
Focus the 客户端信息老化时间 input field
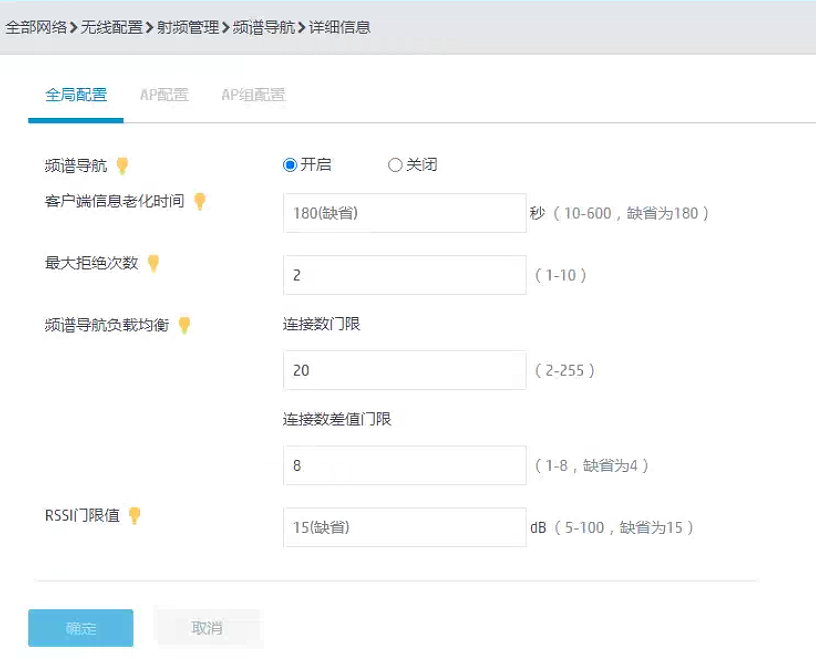click(404, 213)
